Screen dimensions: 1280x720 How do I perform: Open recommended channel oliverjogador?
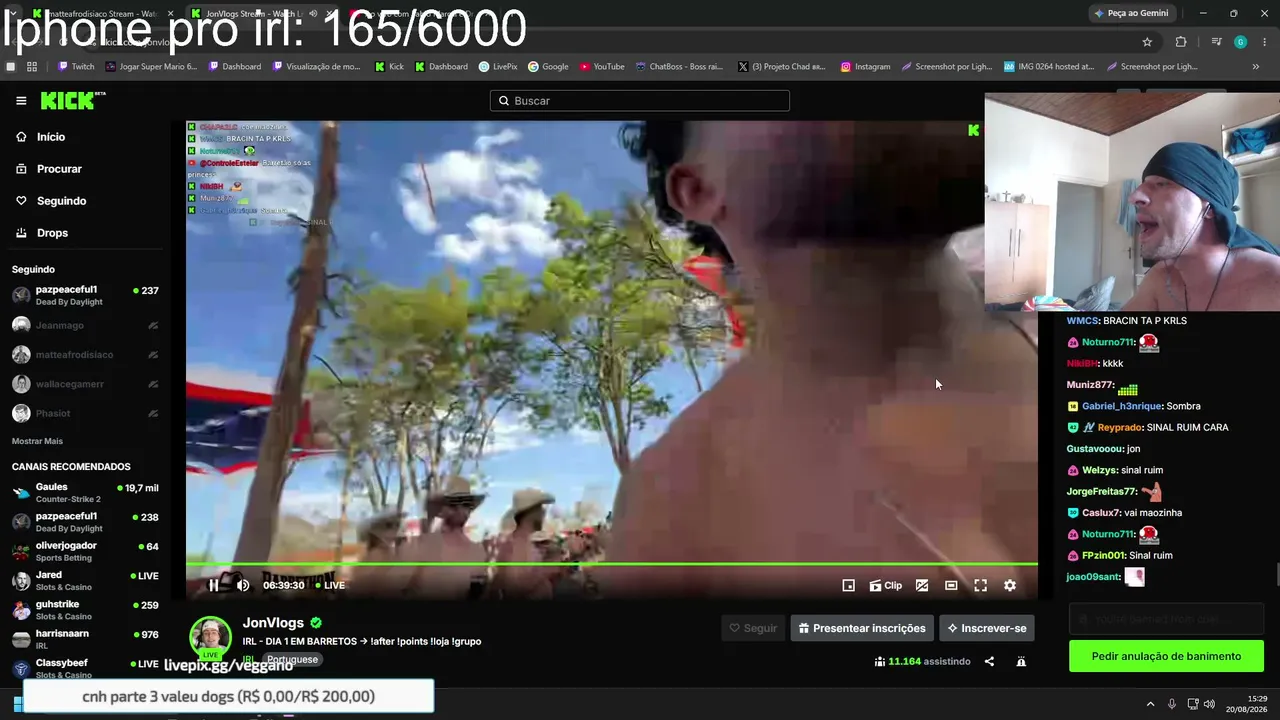[x=85, y=551]
